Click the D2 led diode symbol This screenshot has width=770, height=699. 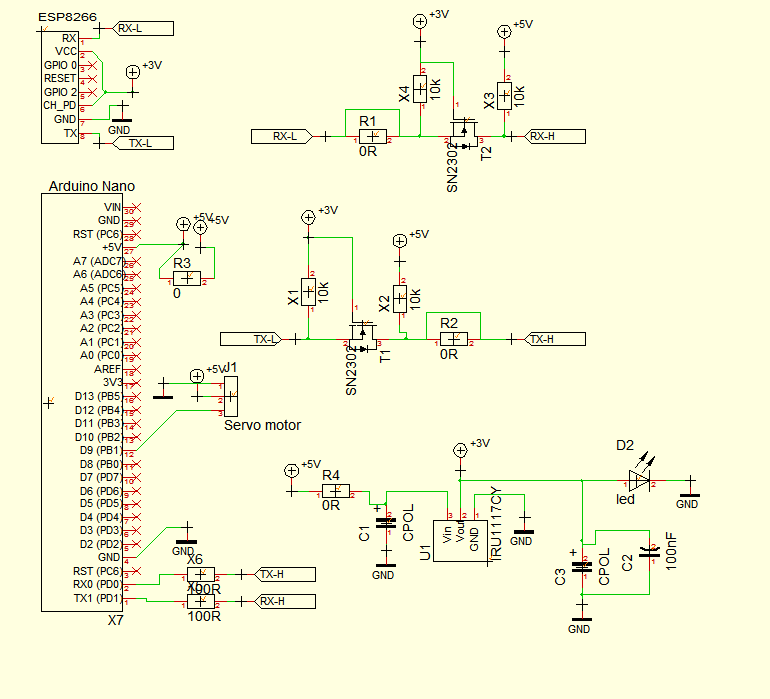(637, 481)
